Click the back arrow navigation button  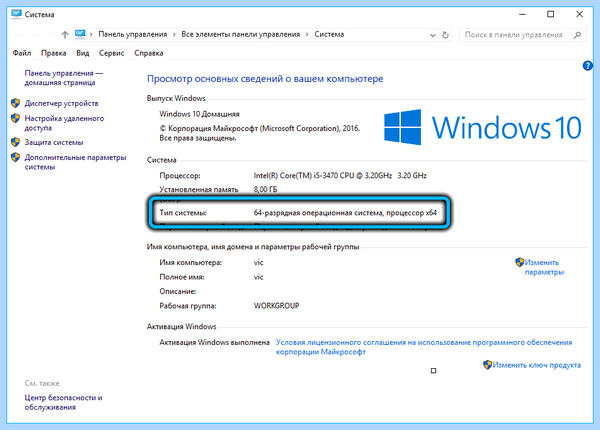click(x=18, y=35)
